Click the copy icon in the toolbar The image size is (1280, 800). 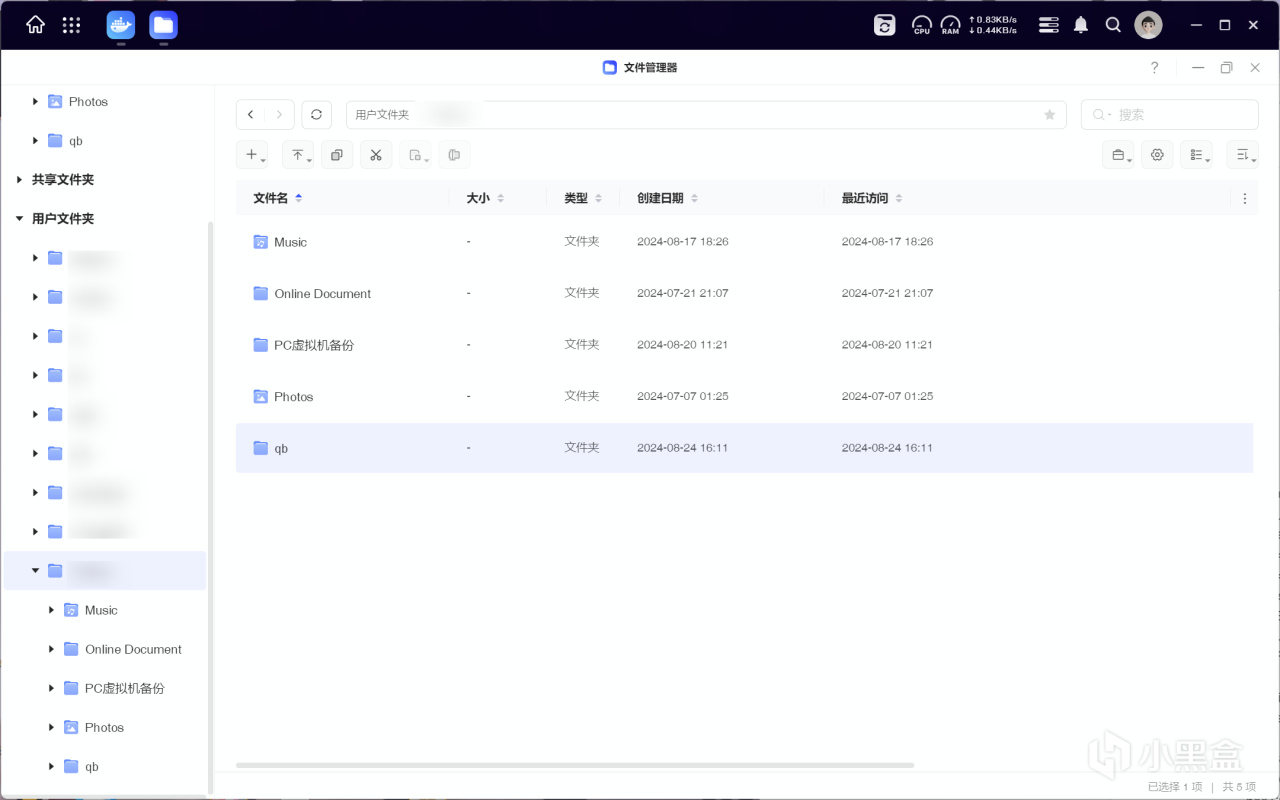(337, 155)
